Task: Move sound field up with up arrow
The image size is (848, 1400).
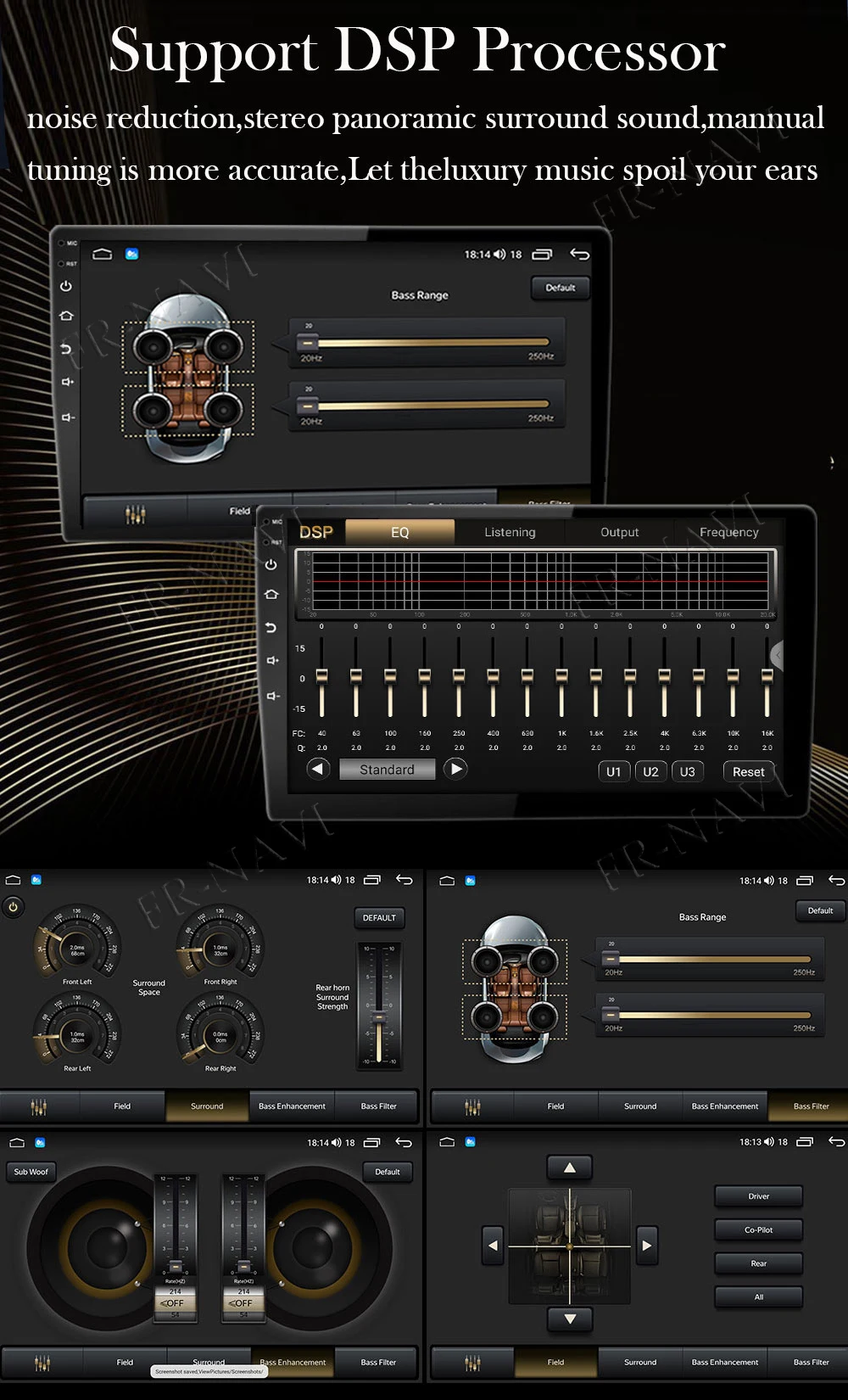Action: click(x=569, y=1168)
